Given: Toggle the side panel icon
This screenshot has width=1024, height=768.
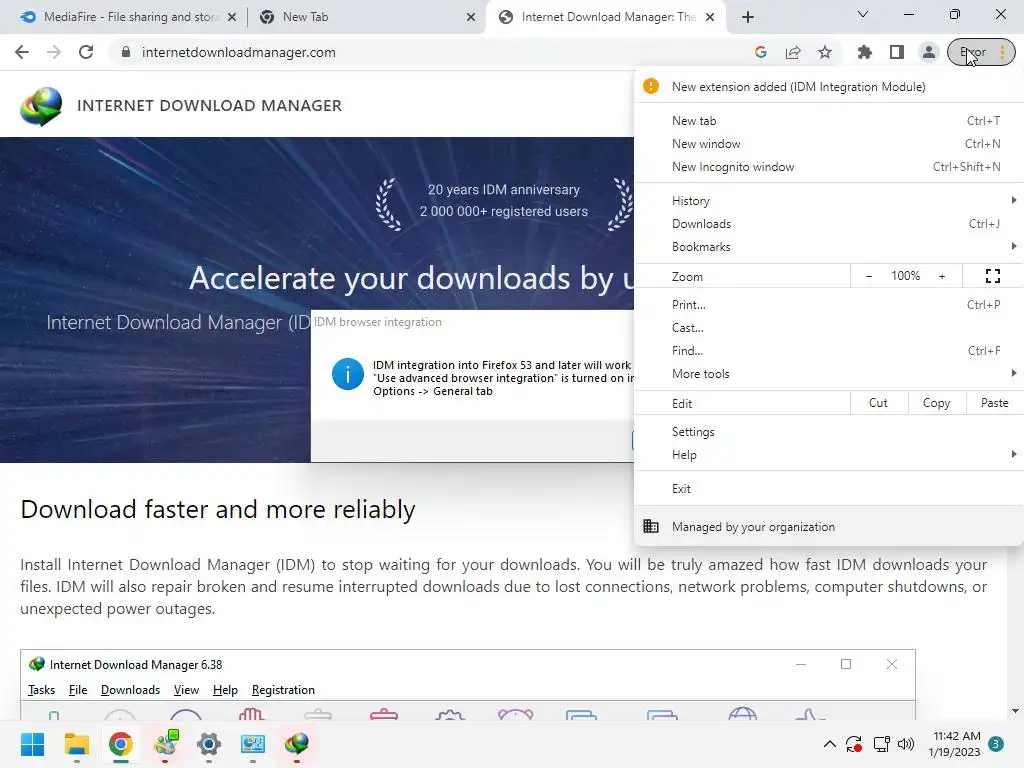Looking at the screenshot, I should pyautogui.click(x=897, y=52).
